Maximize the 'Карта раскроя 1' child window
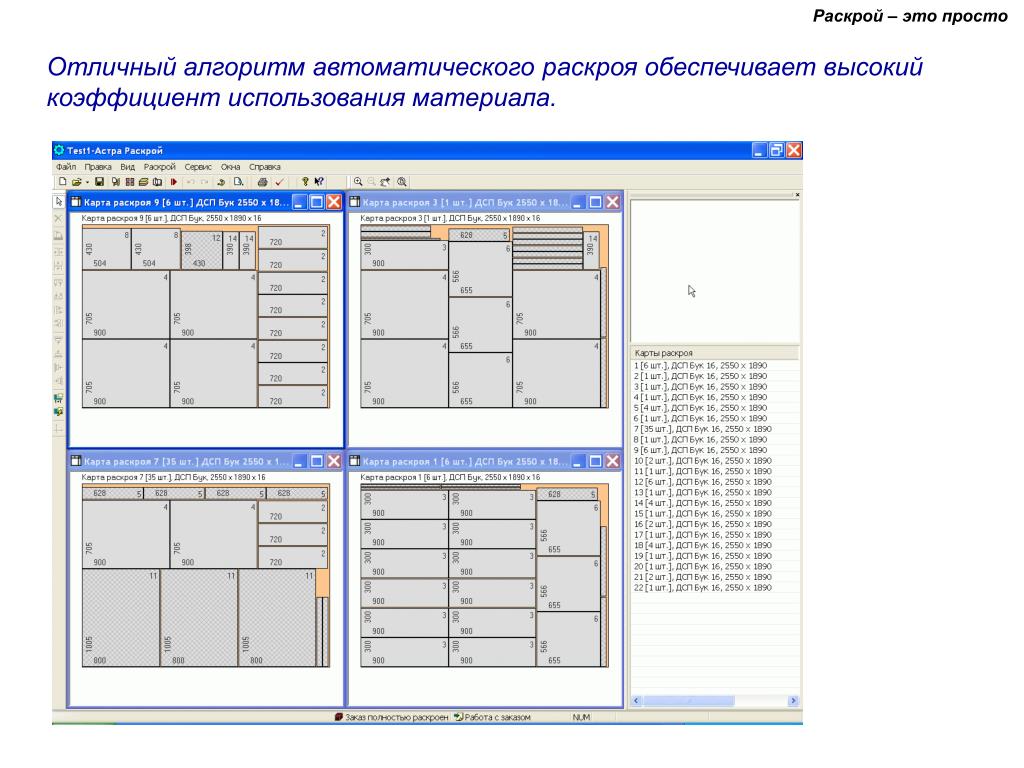 pos(596,461)
